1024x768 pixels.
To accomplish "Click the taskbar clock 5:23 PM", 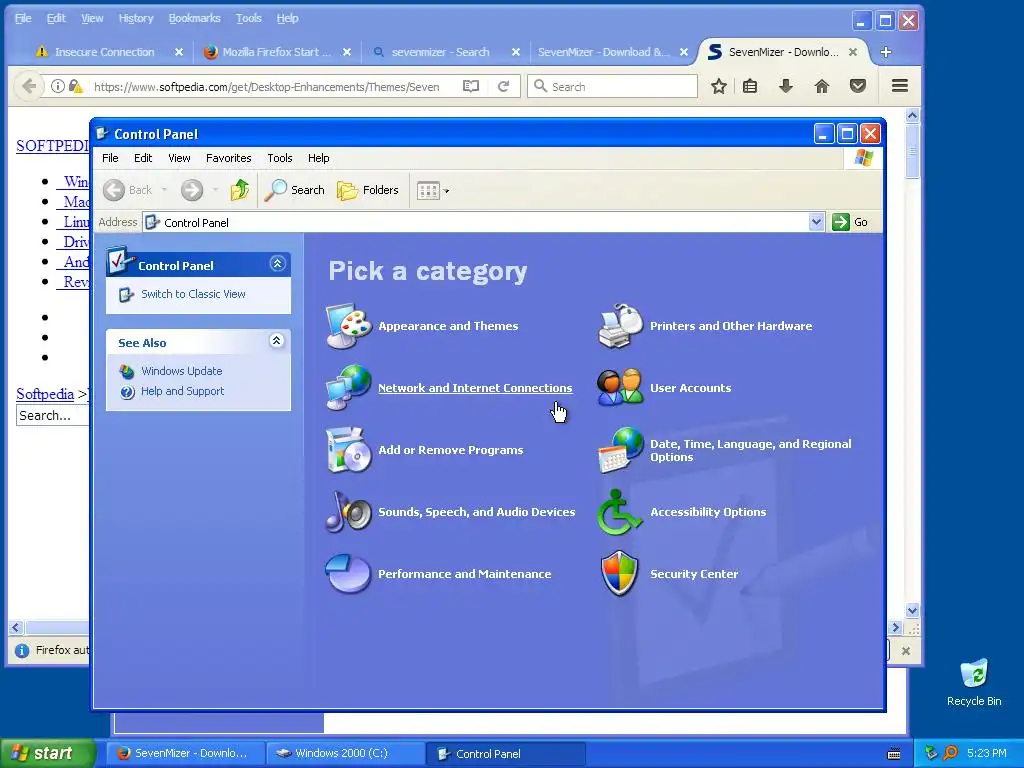I will (x=987, y=753).
